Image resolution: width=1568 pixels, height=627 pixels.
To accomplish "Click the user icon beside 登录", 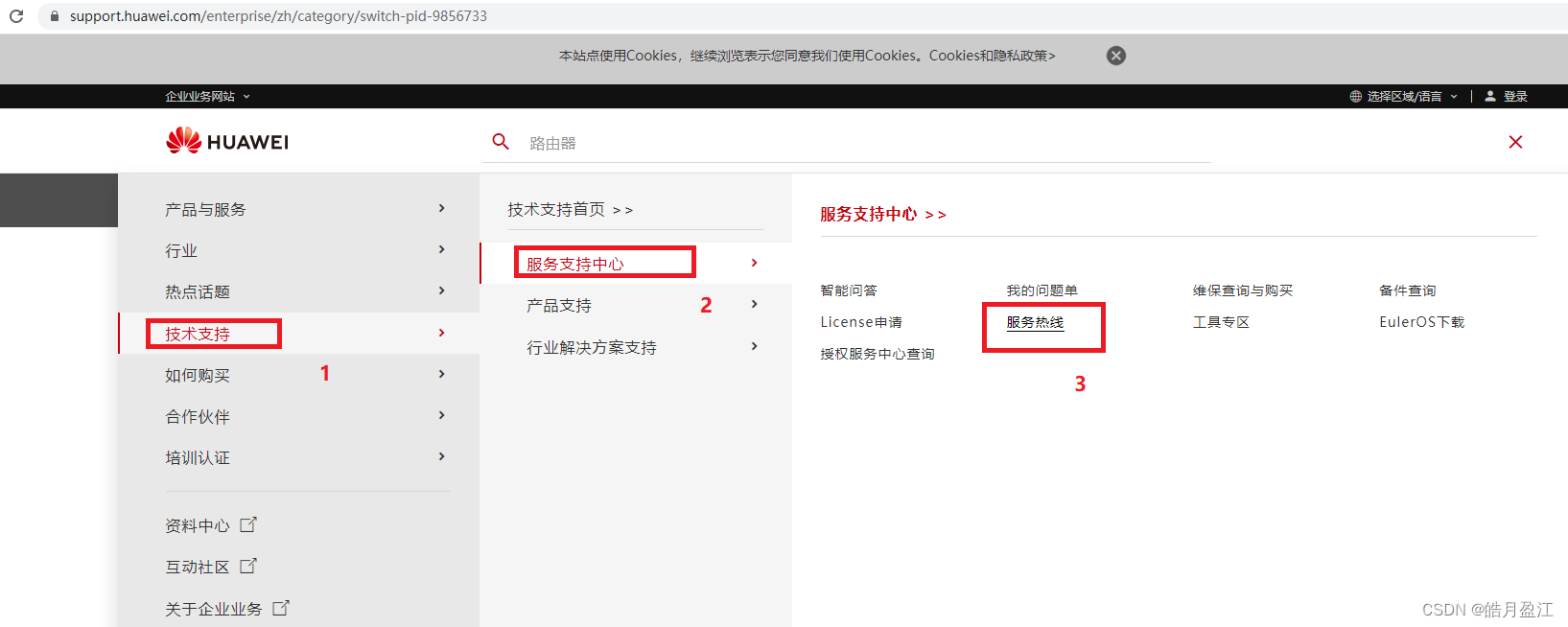I will pyautogui.click(x=1490, y=97).
